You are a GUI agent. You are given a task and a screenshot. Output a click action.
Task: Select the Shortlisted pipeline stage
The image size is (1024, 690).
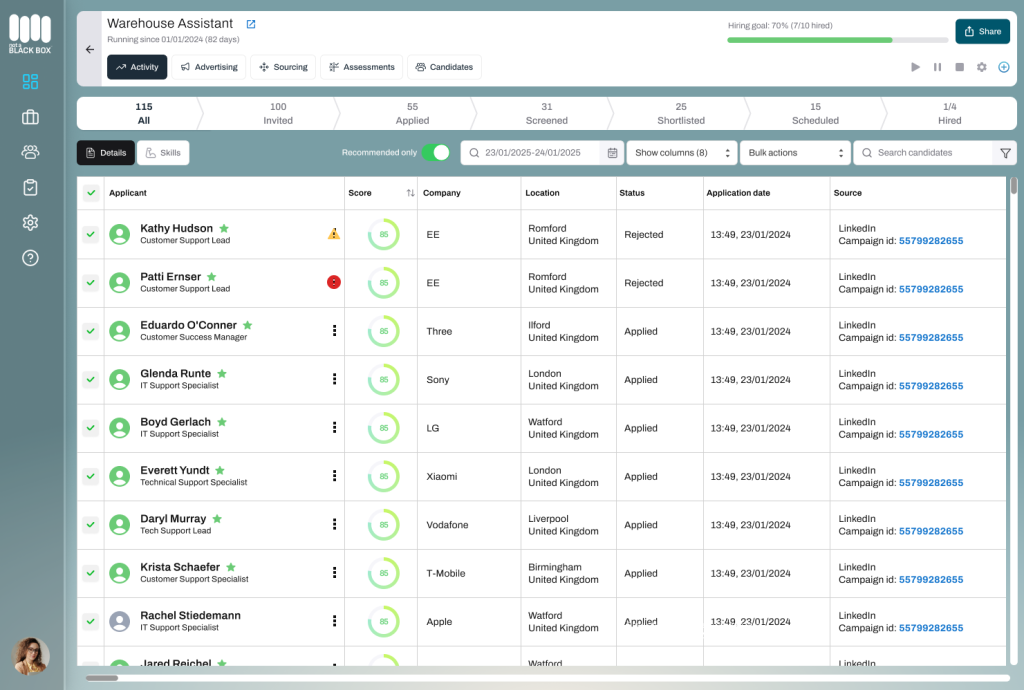click(680, 113)
